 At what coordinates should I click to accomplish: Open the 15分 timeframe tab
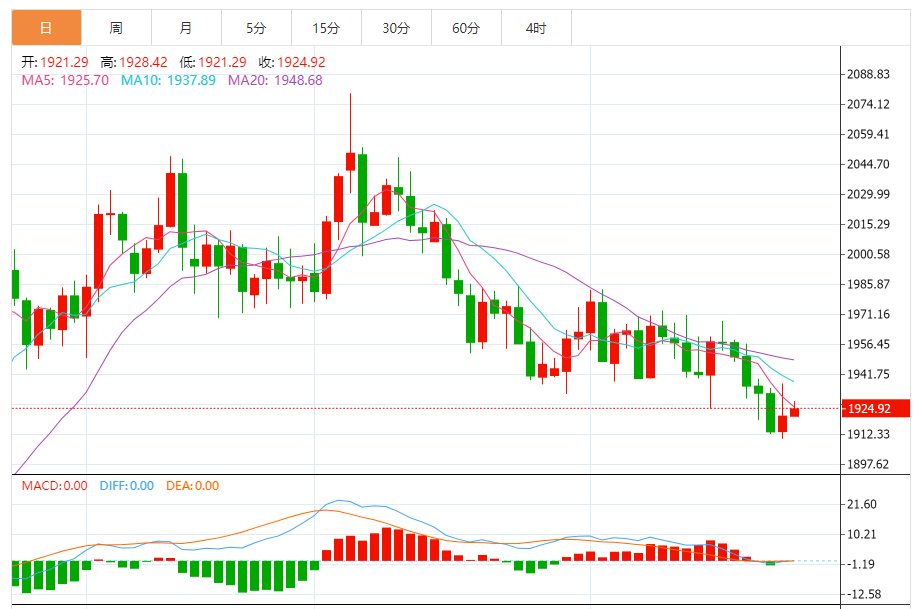point(326,28)
